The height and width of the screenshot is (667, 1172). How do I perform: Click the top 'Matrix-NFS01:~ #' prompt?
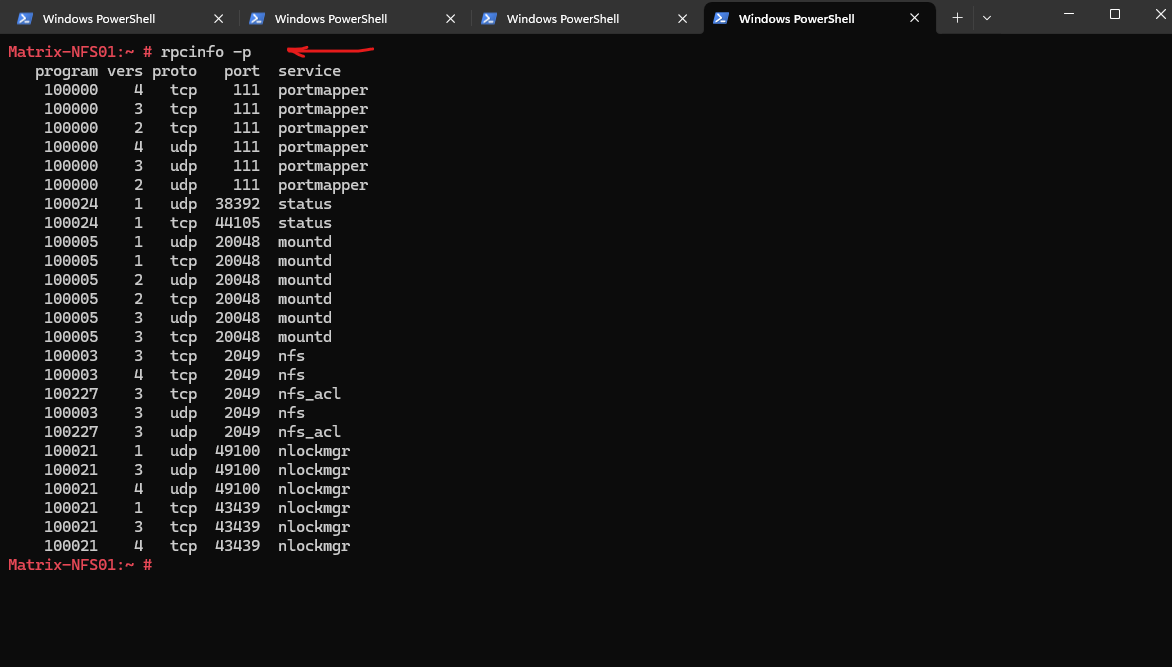pyautogui.click(x=80, y=52)
